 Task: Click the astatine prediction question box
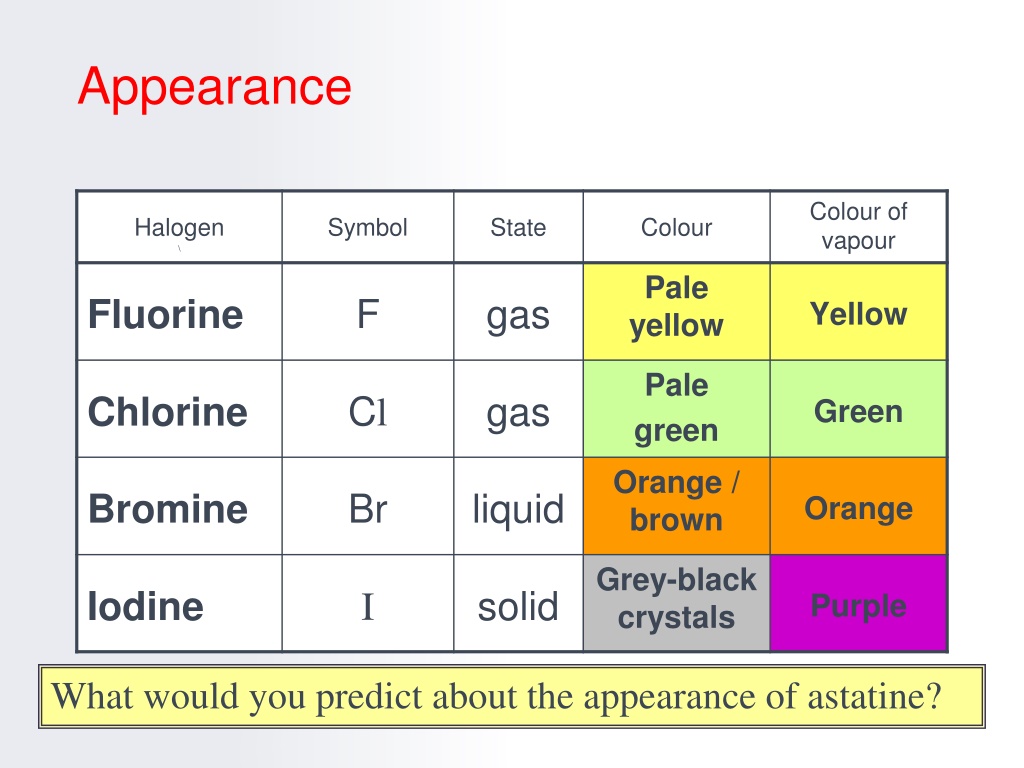pos(512,696)
